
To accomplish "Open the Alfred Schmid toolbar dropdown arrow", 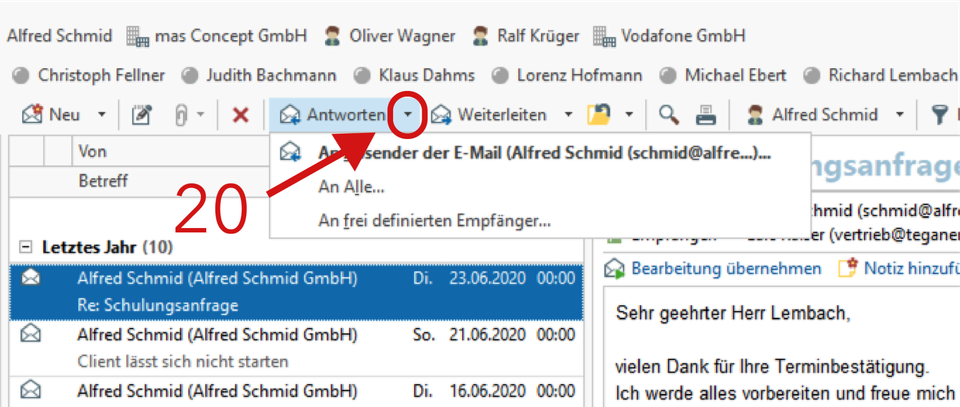I will pos(899,114).
